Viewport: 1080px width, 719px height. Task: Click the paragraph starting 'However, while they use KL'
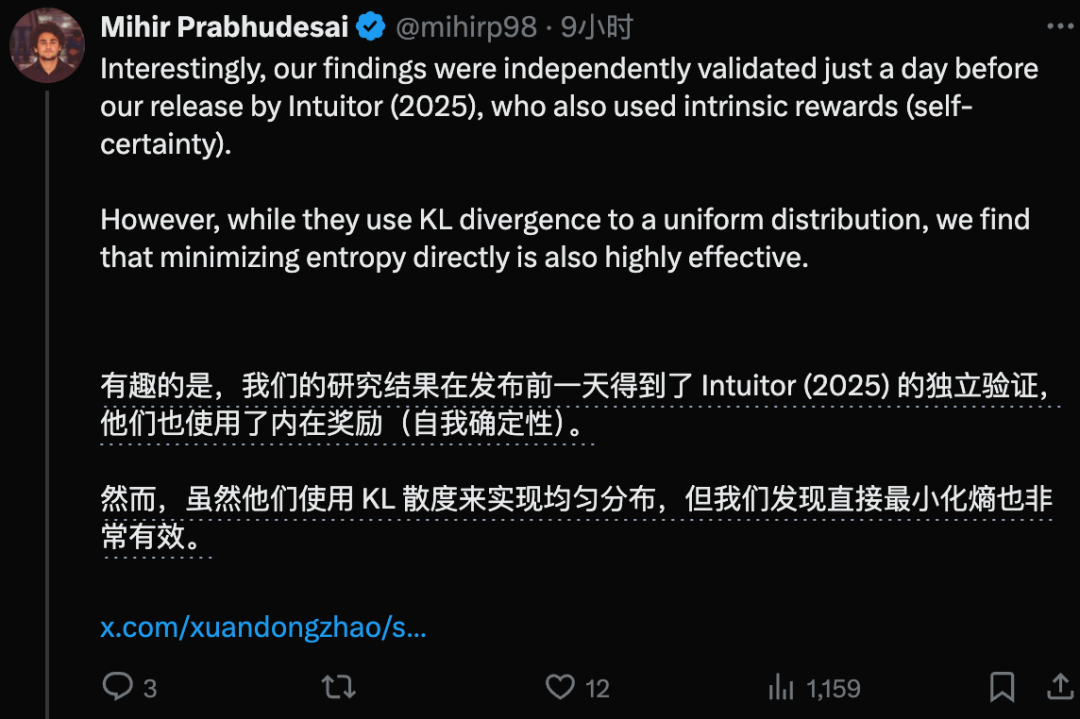[565, 238]
